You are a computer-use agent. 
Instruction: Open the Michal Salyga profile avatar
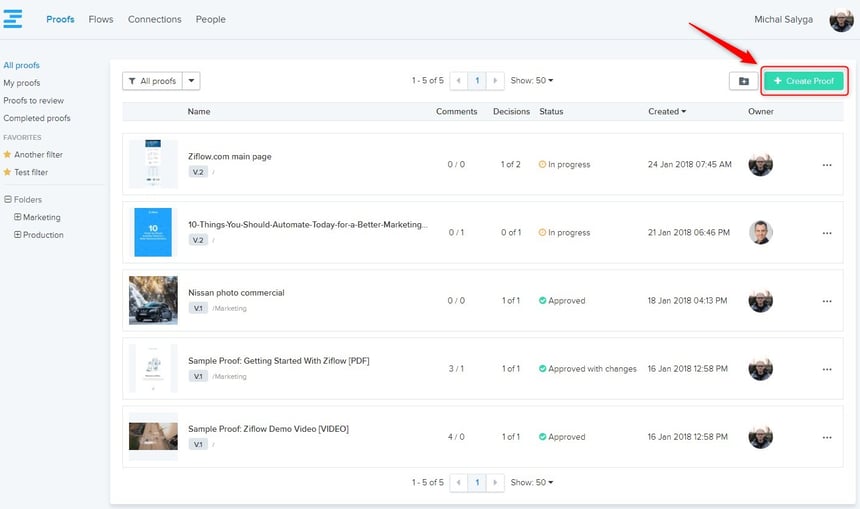point(841,20)
